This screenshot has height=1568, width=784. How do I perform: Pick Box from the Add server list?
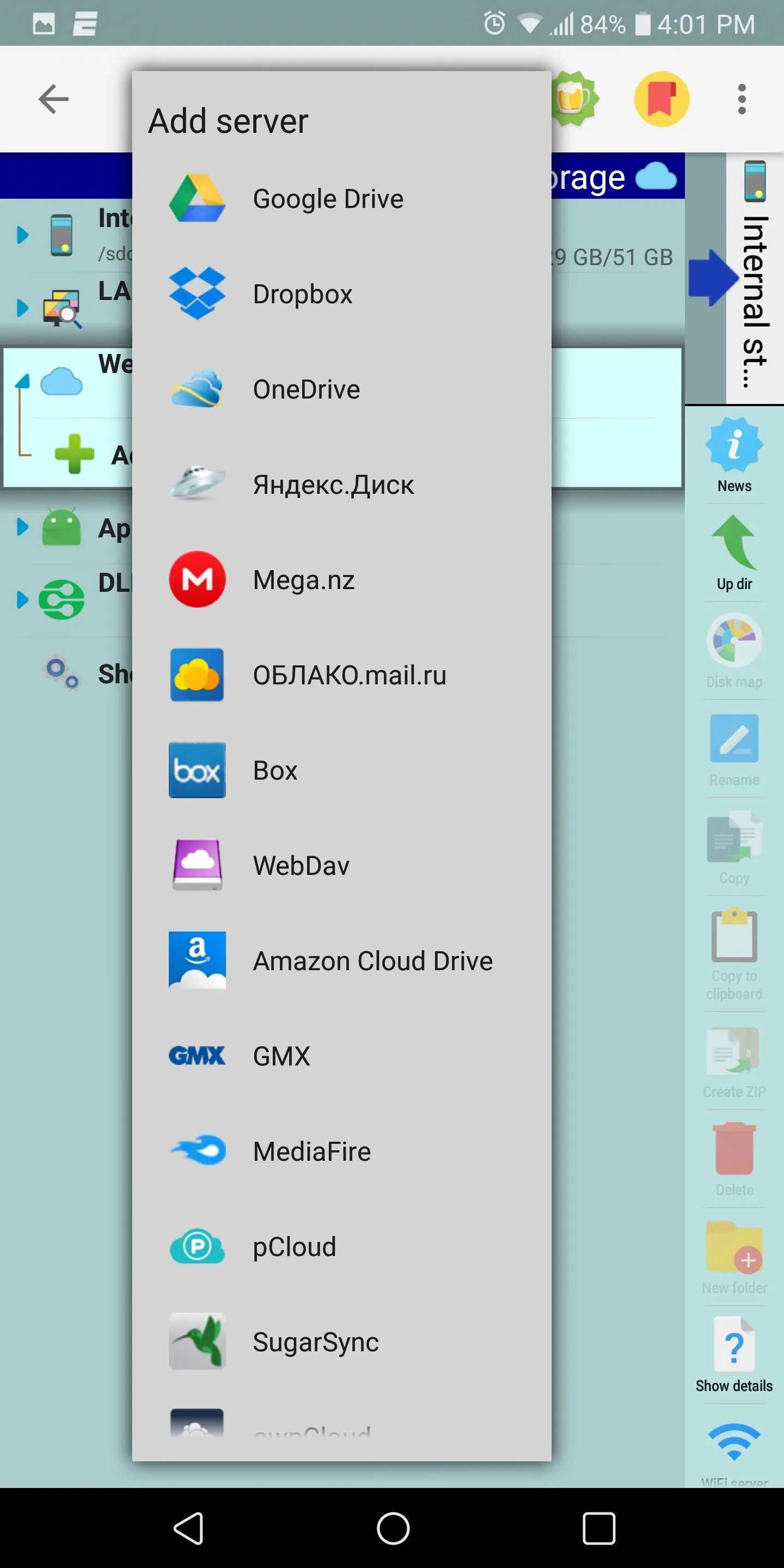[x=341, y=770]
